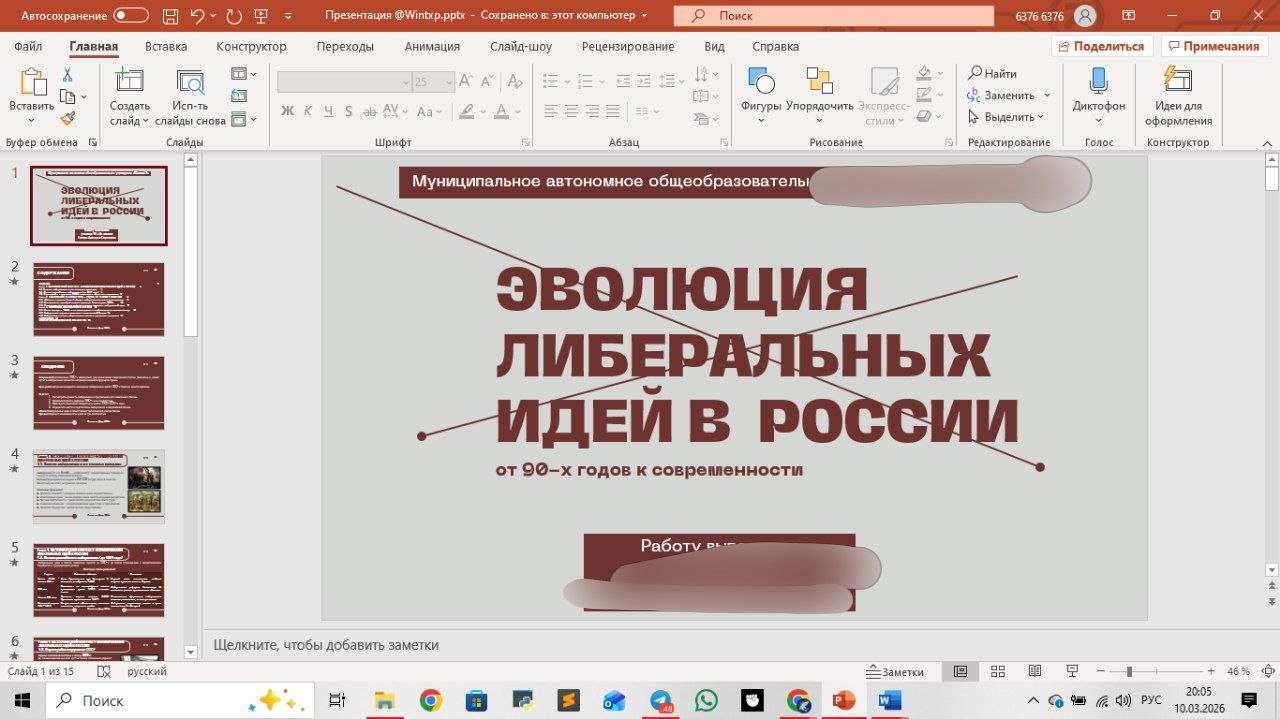Click the Redo arrow in quick access toolbar

(234, 16)
